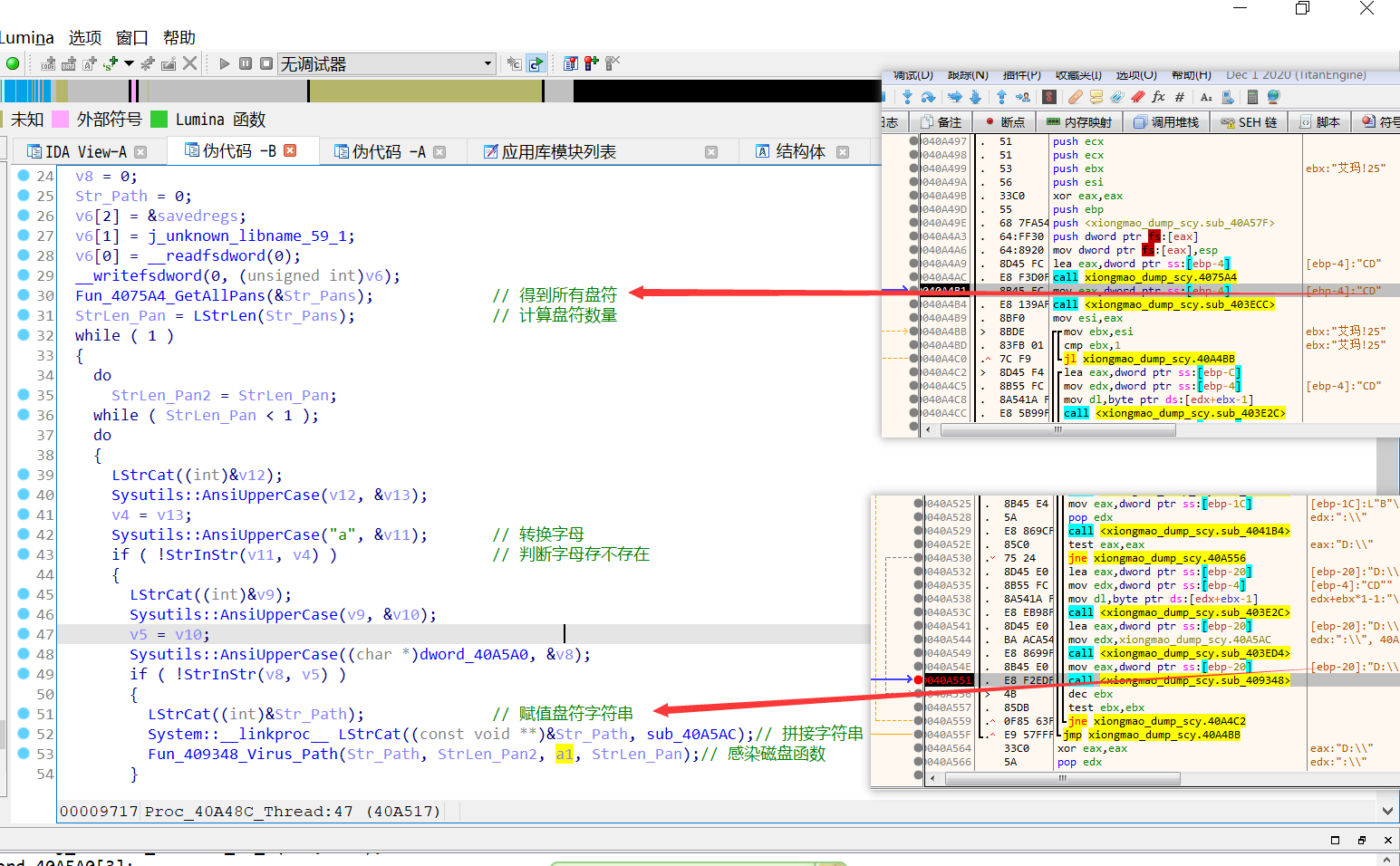Screen dimensions: 1400x866
Task: Toggle the breakpoint dot on line 43
Action: [x=24, y=554]
